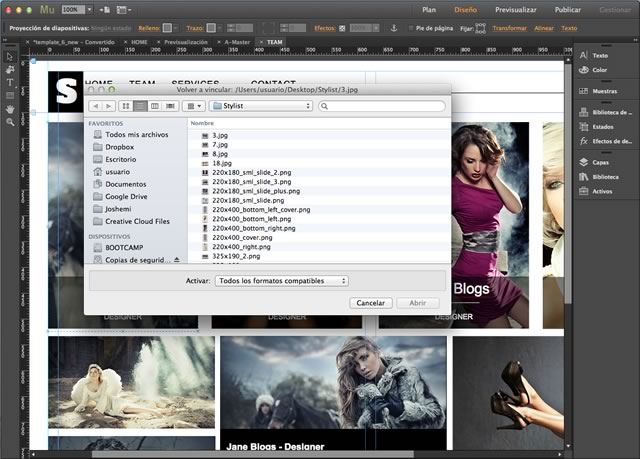Open the Capas layers panel
Viewport: 640px width, 459px height.
(594, 162)
